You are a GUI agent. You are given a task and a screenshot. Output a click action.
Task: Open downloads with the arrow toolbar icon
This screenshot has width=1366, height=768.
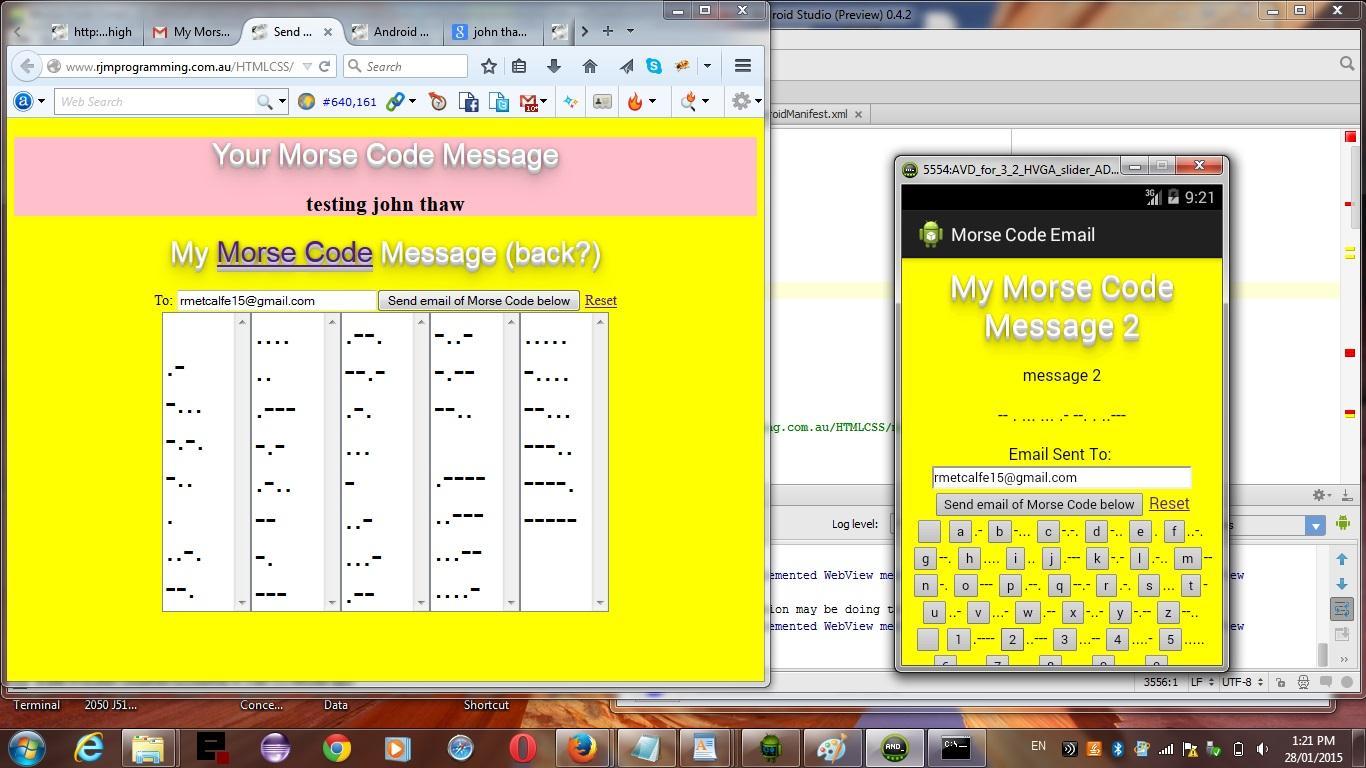pyautogui.click(x=553, y=66)
